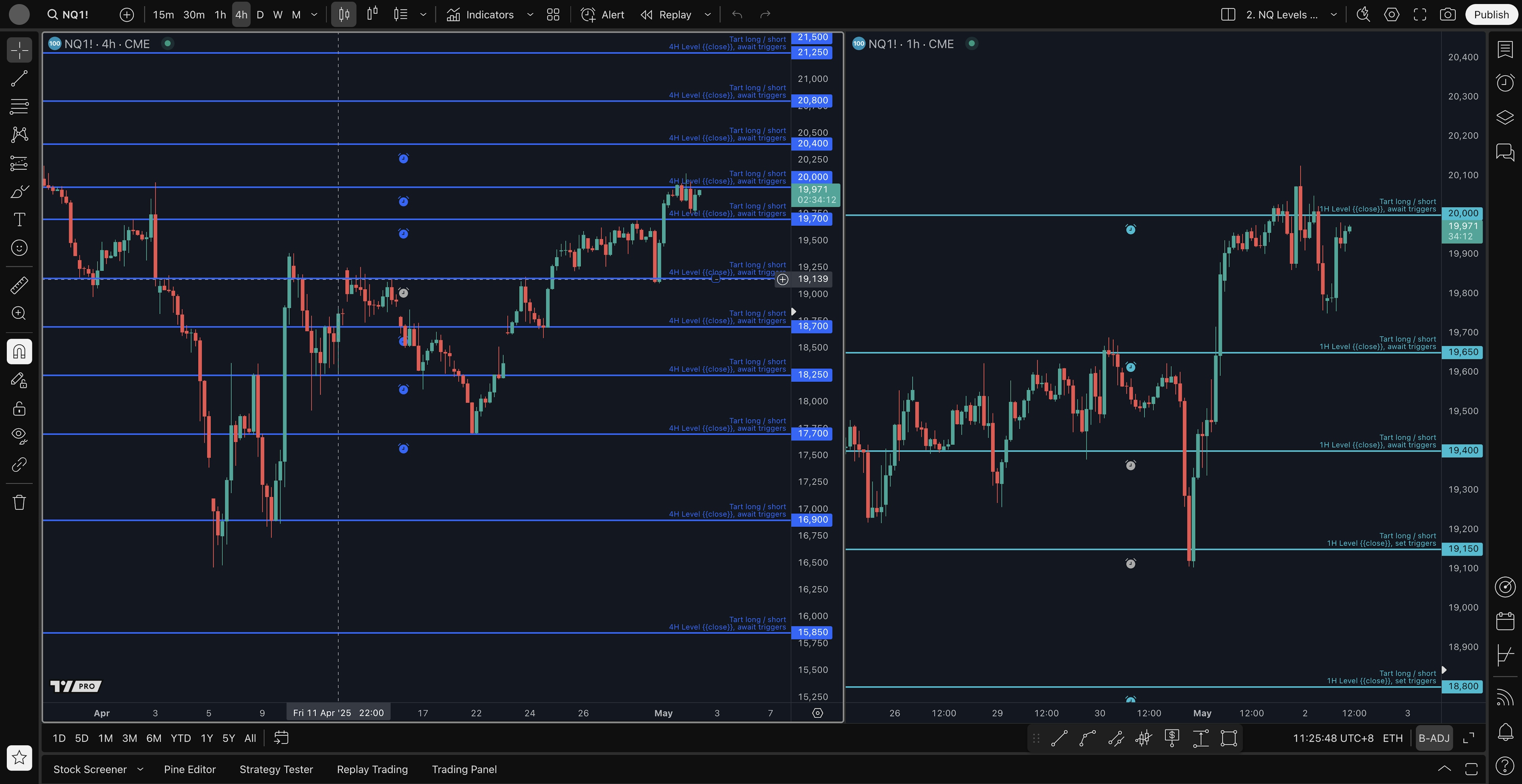This screenshot has height=784, width=1522.
Task: Toggle magnet mode in left sidebar
Action: (x=19, y=352)
